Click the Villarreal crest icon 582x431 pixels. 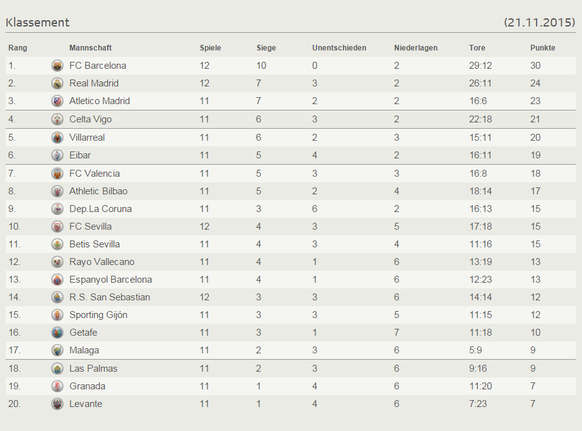57,137
